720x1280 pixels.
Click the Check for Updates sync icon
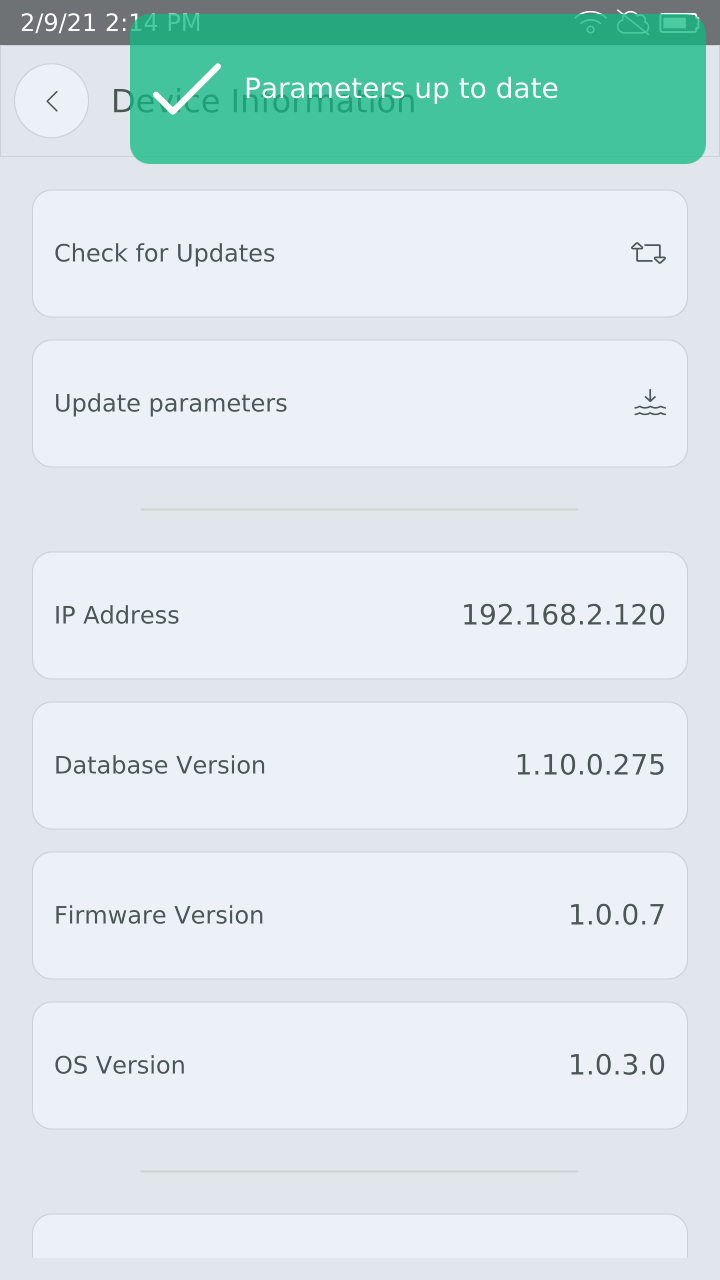click(x=648, y=253)
